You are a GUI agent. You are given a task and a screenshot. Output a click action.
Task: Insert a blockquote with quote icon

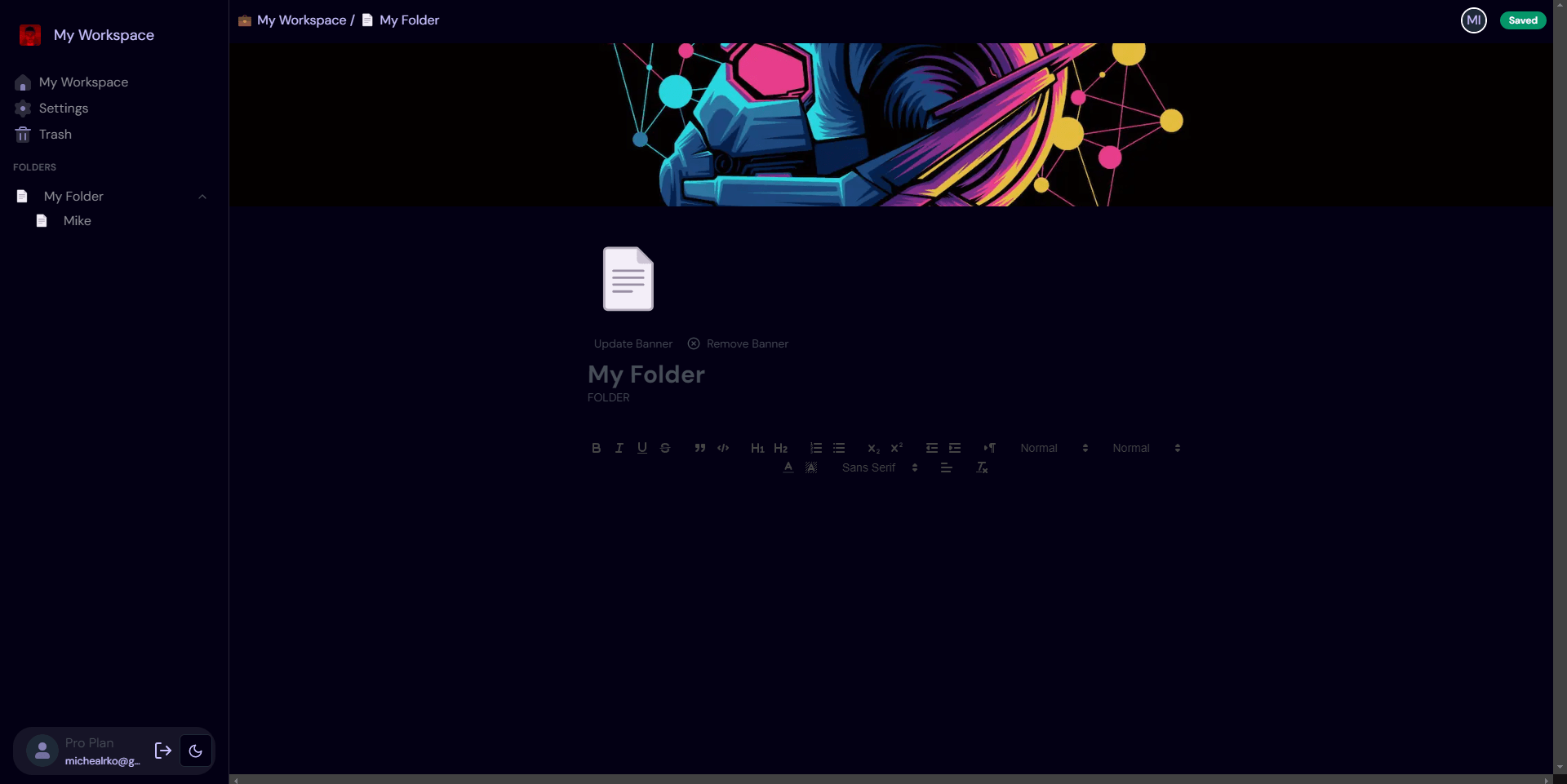coord(699,448)
